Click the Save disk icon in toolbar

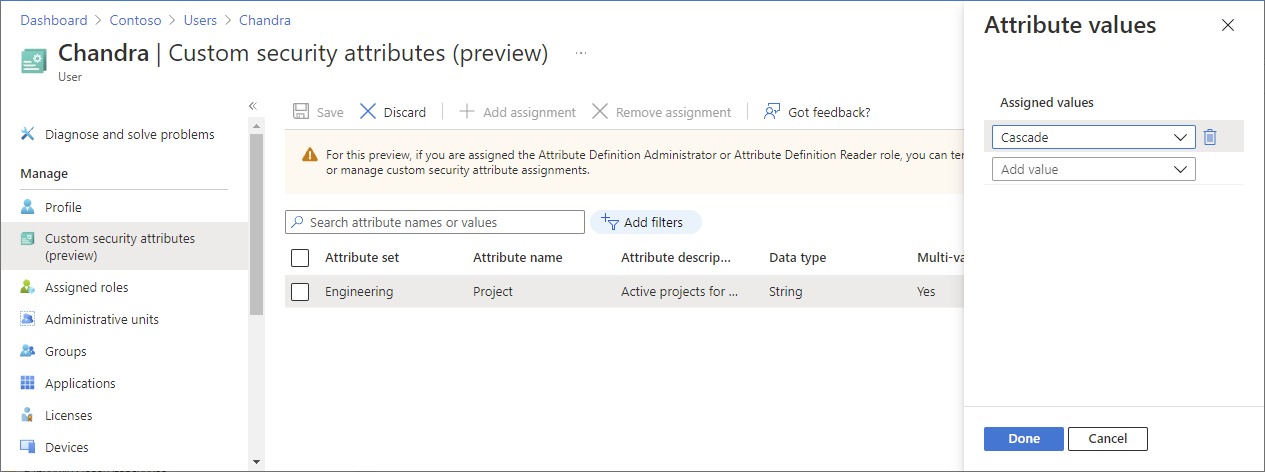tap(301, 112)
